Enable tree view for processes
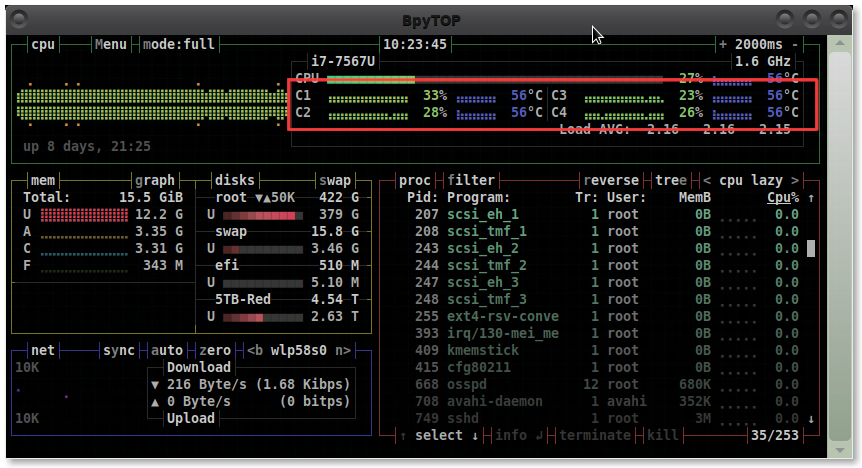Viewport: 862px width, 468px height. coord(671,180)
